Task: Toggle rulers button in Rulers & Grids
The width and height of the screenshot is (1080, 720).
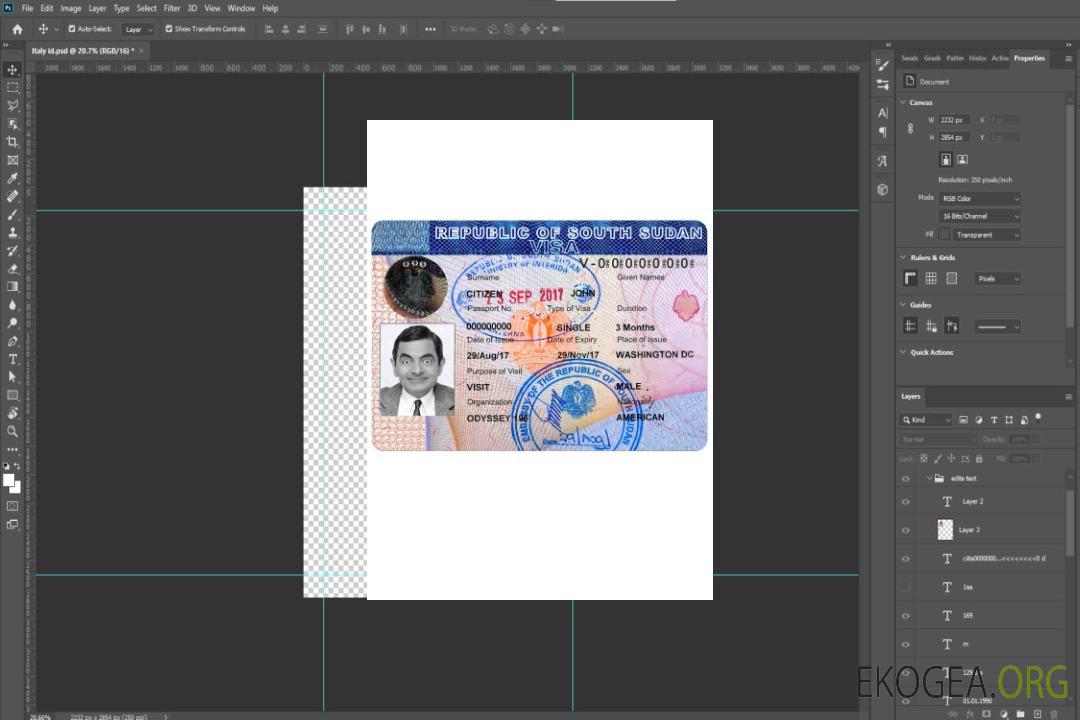Action: click(x=911, y=278)
